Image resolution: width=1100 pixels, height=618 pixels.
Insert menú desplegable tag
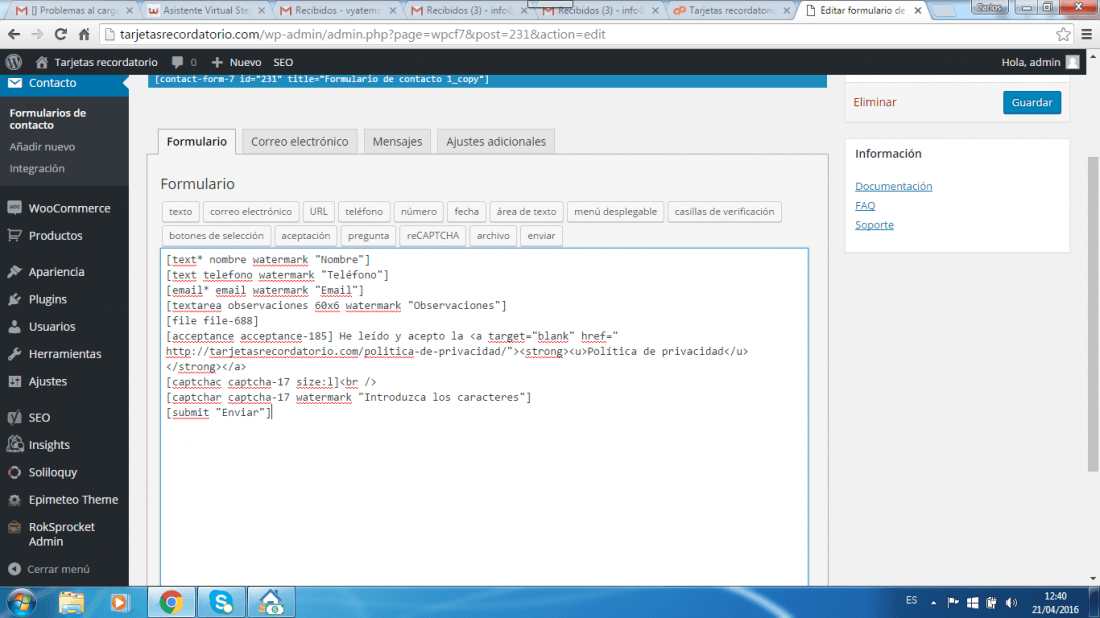615,211
